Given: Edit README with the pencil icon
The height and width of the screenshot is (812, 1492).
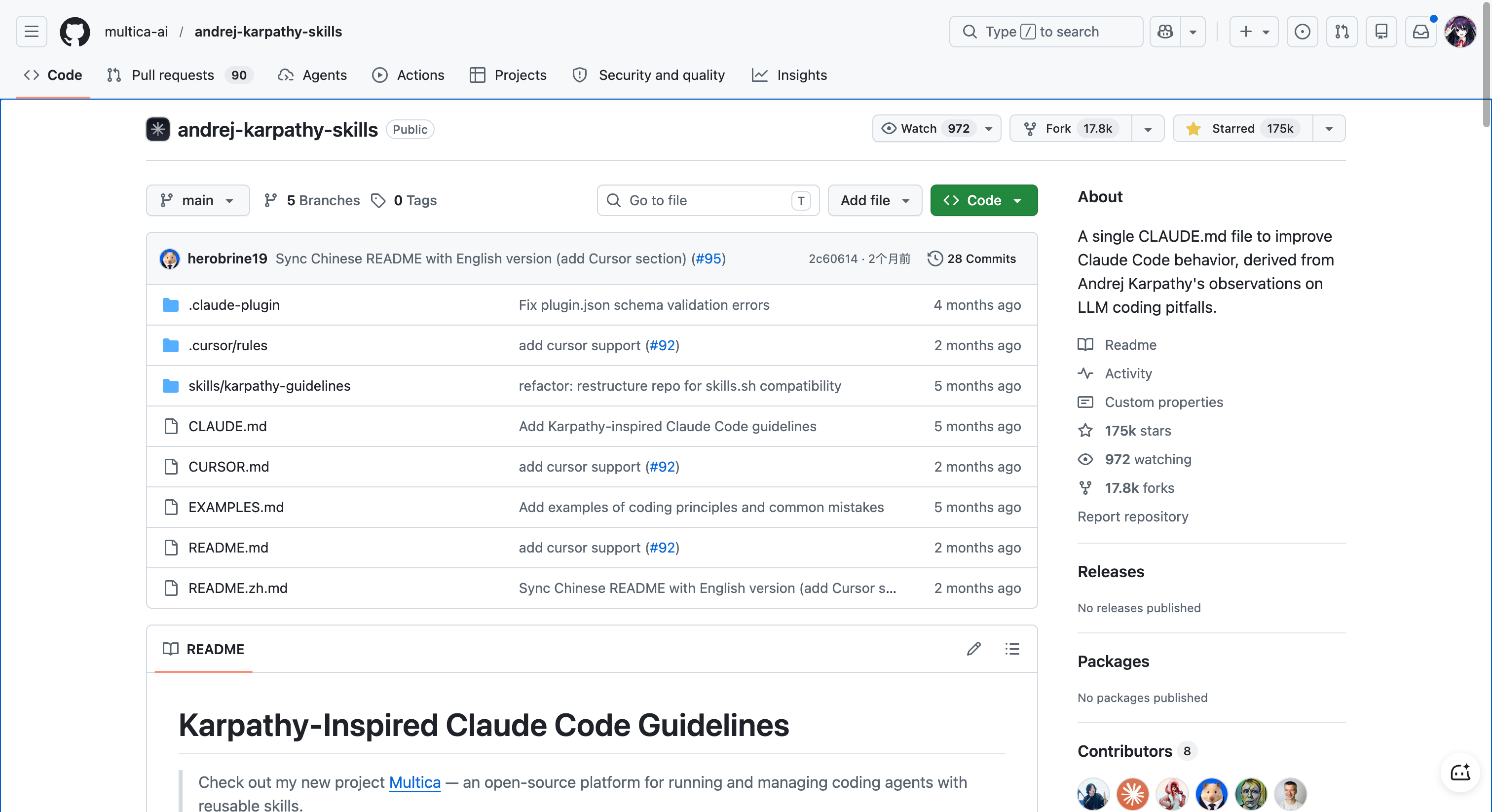Looking at the screenshot, I should pos(973,649).
